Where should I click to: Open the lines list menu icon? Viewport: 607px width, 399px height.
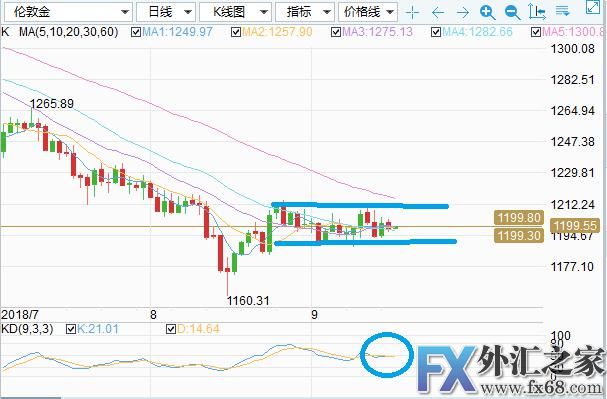click(562, 11)
